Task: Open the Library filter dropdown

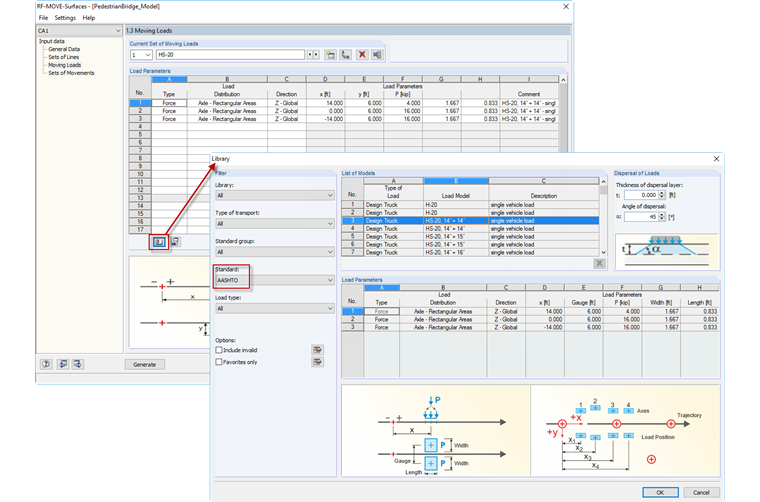Action: (275, 195)
